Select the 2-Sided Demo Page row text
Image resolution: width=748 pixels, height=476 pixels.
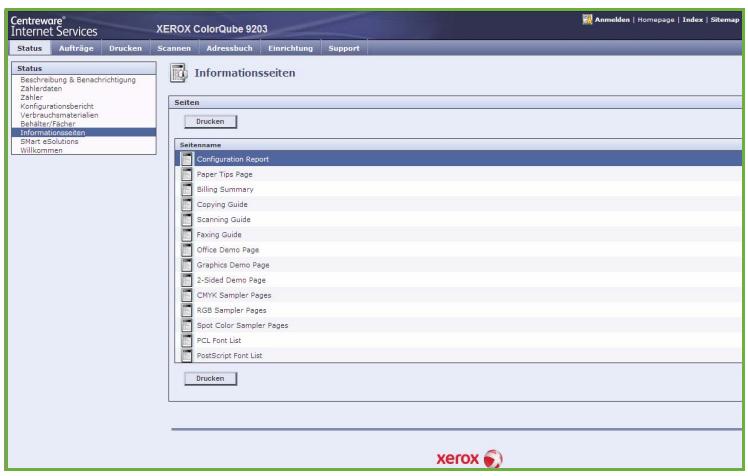pyautogui.click(x=231, y=280)
